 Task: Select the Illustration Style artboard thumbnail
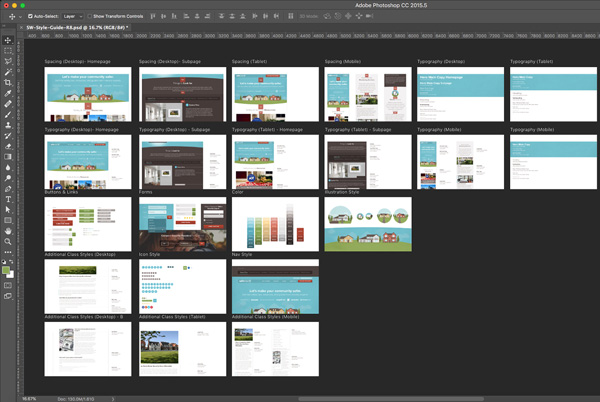tap(368, 224)
